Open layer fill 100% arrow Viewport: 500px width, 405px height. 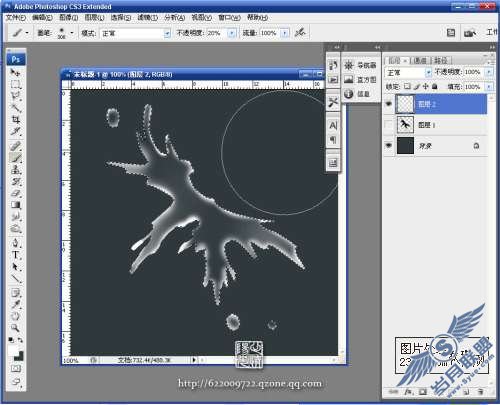coord(489,87)
